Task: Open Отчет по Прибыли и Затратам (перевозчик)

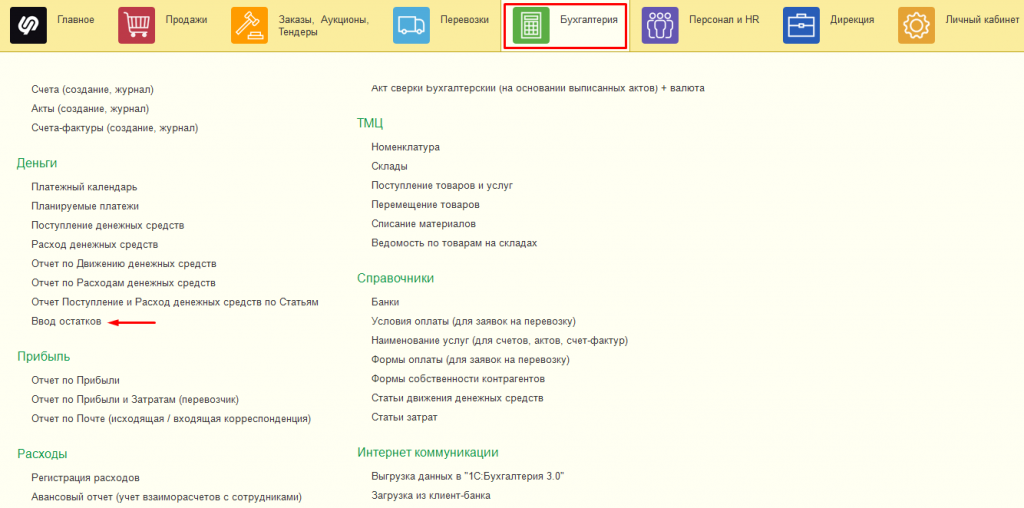Action: [135, 399]
